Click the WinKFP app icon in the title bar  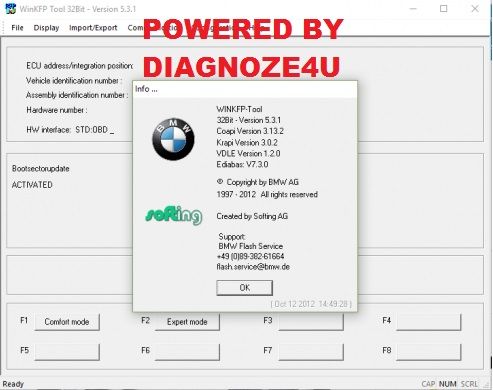click(11, 9)
